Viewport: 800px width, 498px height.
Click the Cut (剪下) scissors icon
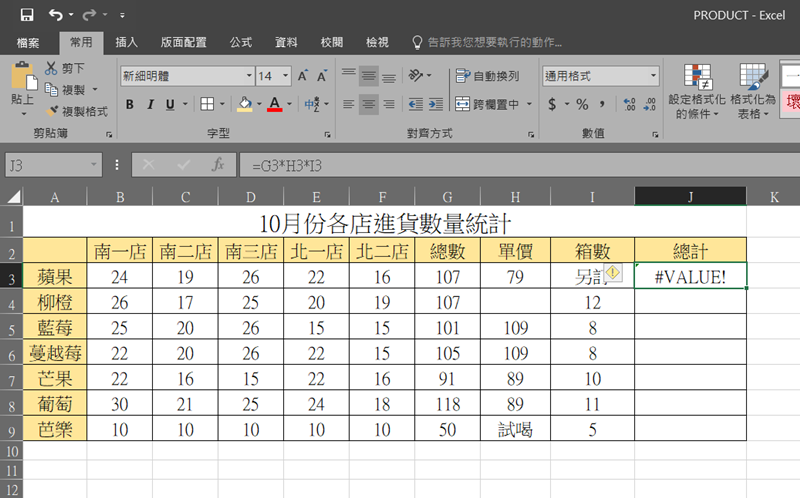pyautogui.click(x=52, y=68)
